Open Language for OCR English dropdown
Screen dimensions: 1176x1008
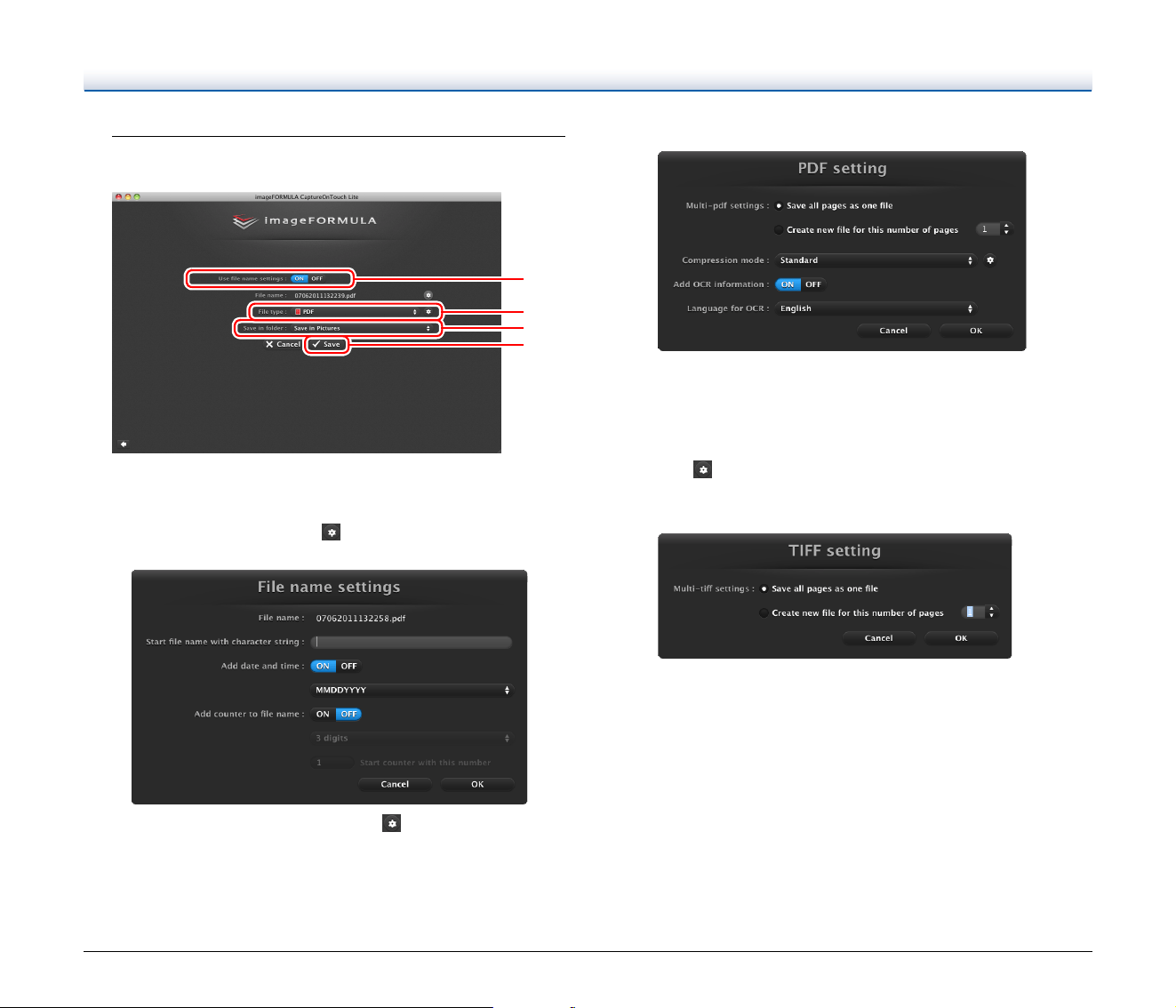point(876,308)
